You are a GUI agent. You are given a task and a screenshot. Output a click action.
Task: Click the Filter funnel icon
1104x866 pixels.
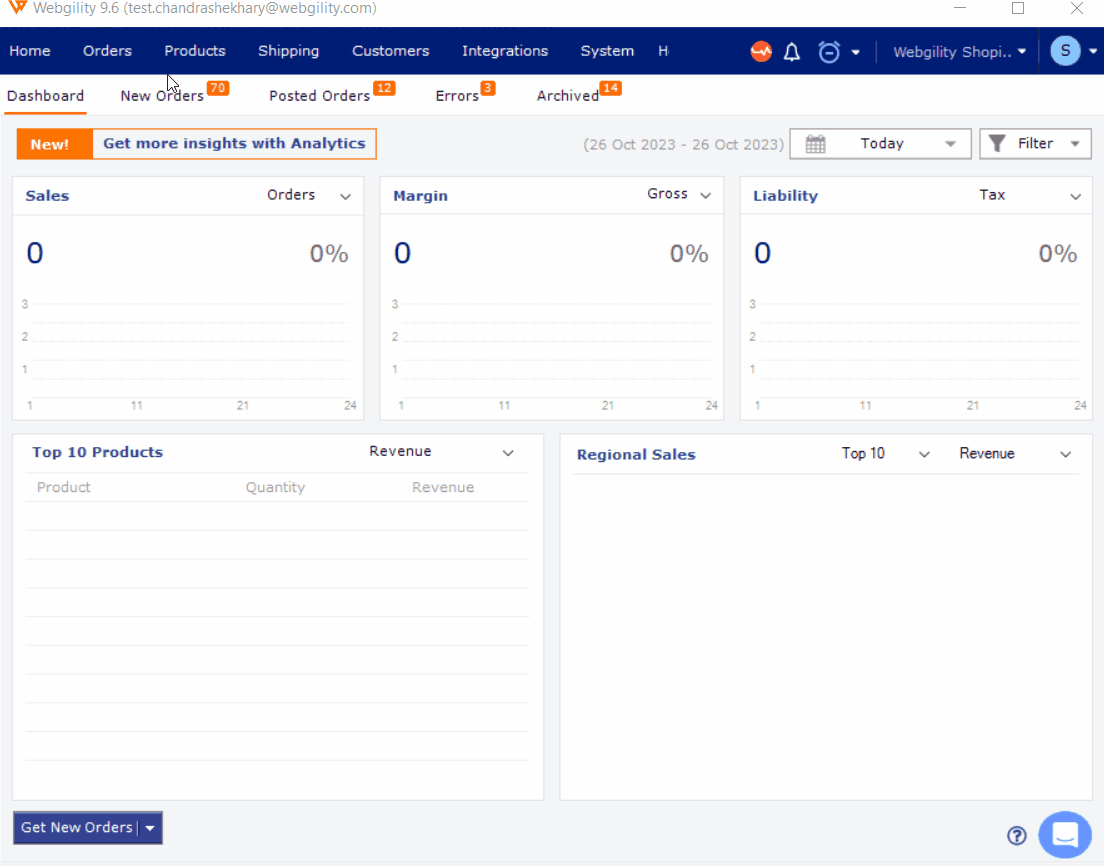997,144
